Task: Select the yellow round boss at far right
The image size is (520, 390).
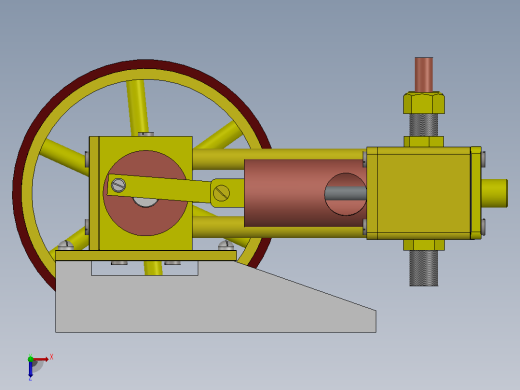Action: click(495, 193)
